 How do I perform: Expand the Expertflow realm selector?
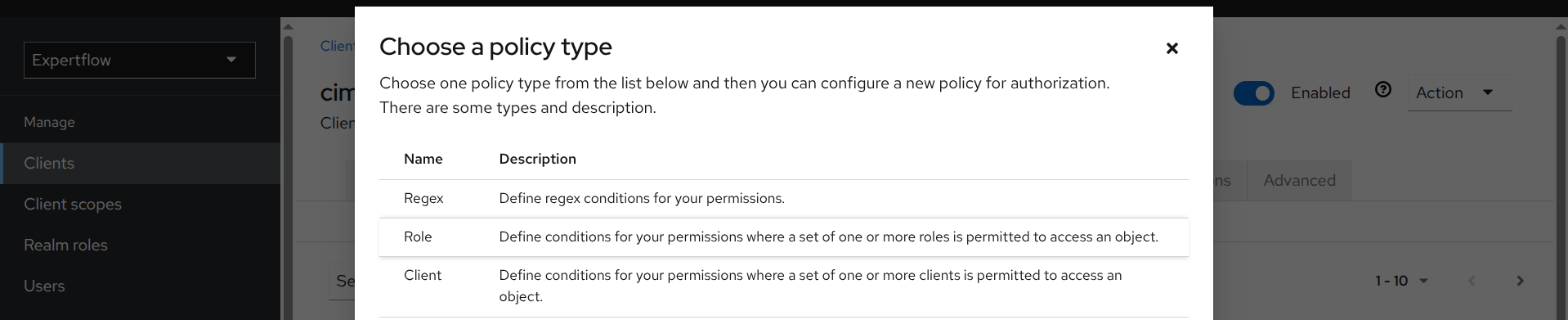140,60
